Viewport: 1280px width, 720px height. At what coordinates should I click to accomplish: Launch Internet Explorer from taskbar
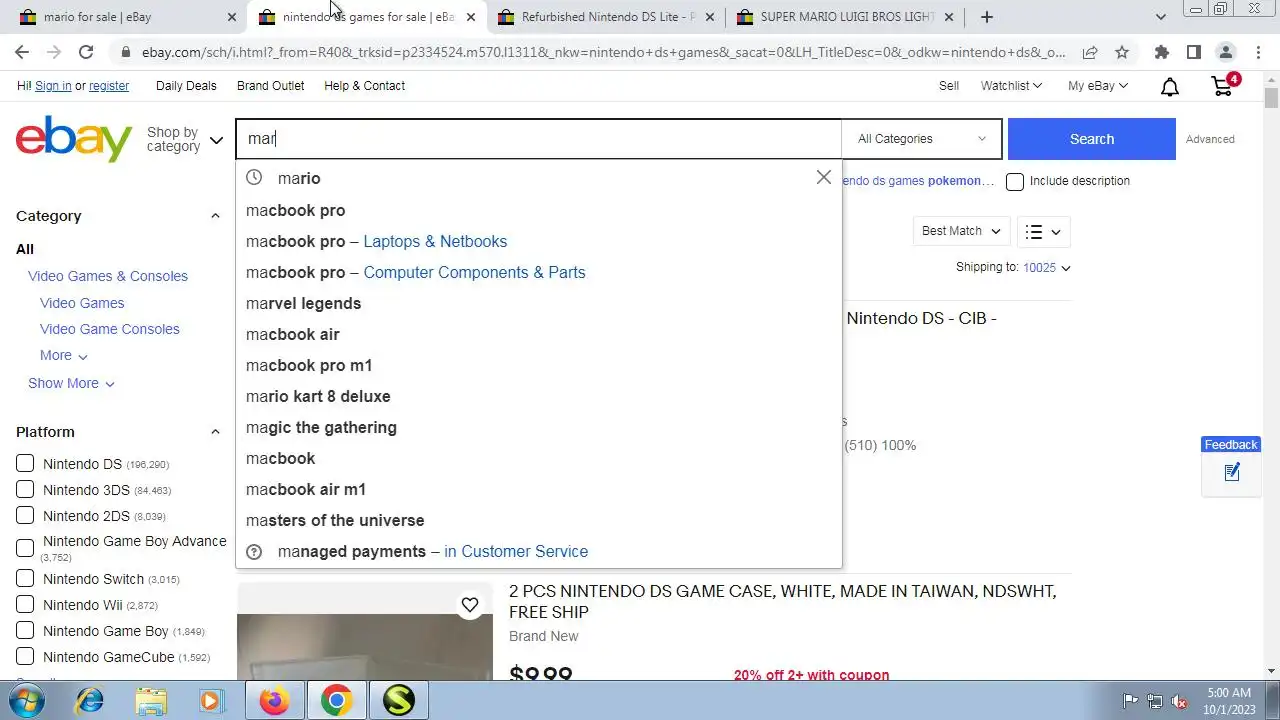click(89, 701)
